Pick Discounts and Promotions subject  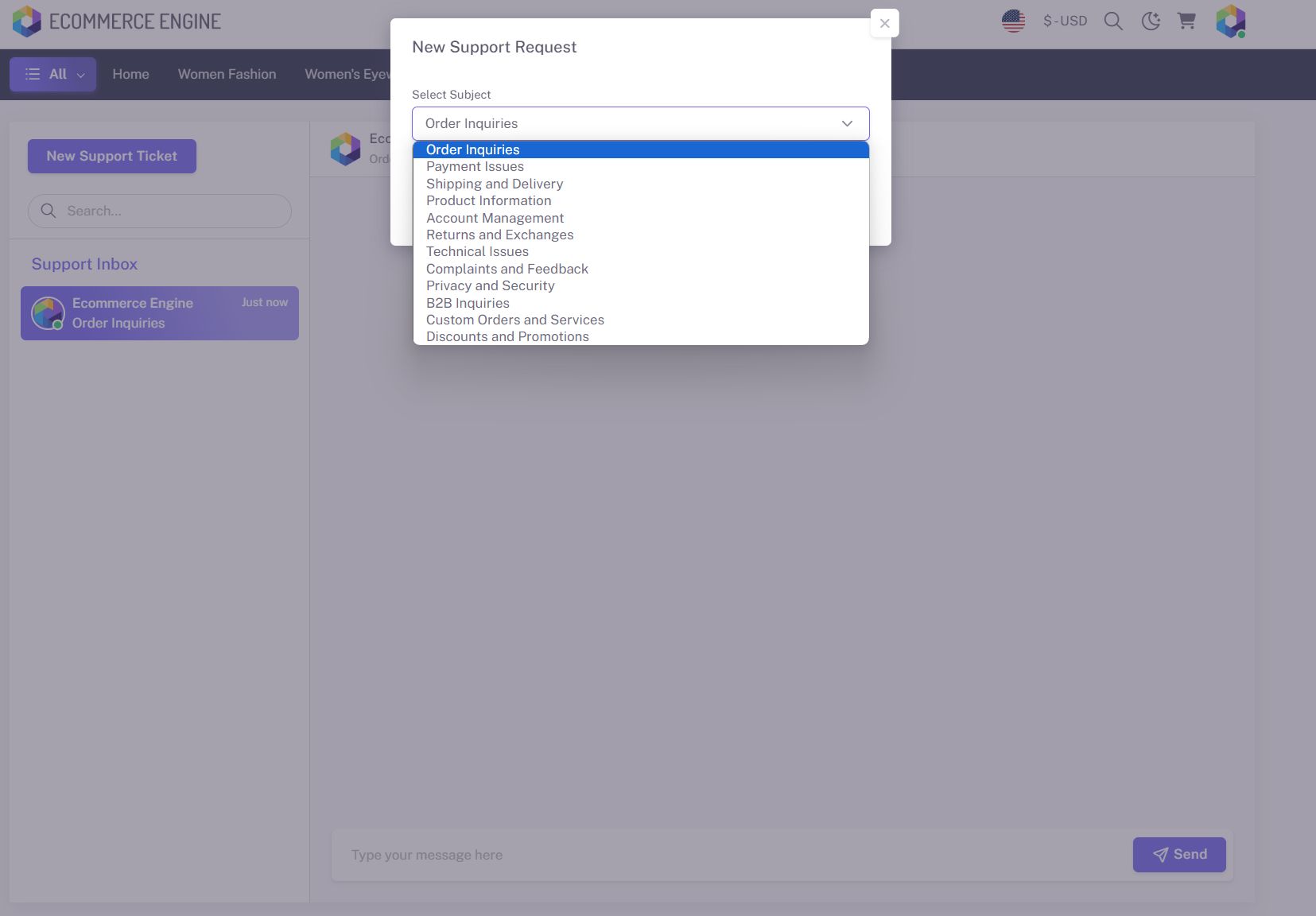coord(641,336)
